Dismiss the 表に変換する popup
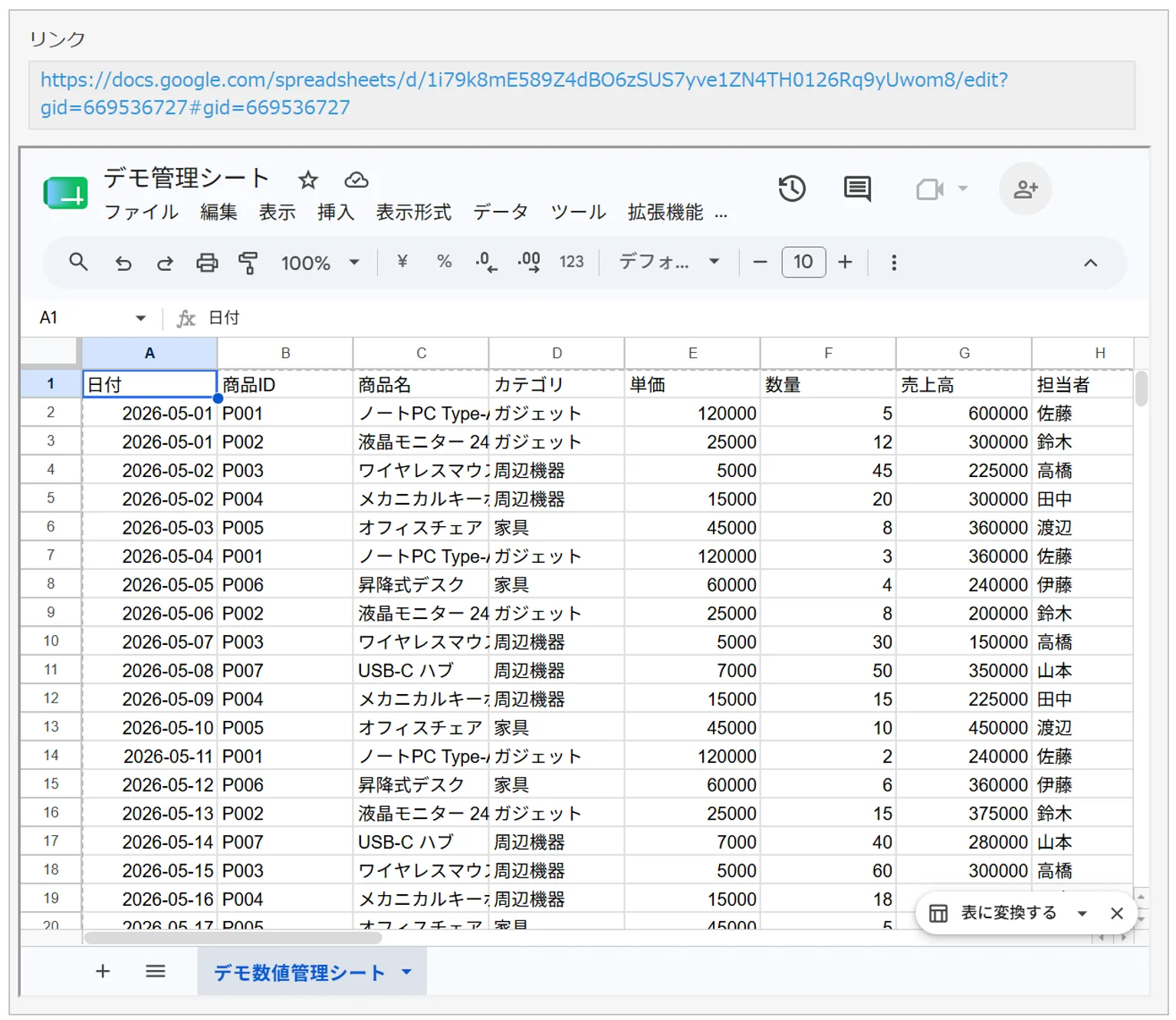1176x1020 pixels. (x=1117, y=913)
